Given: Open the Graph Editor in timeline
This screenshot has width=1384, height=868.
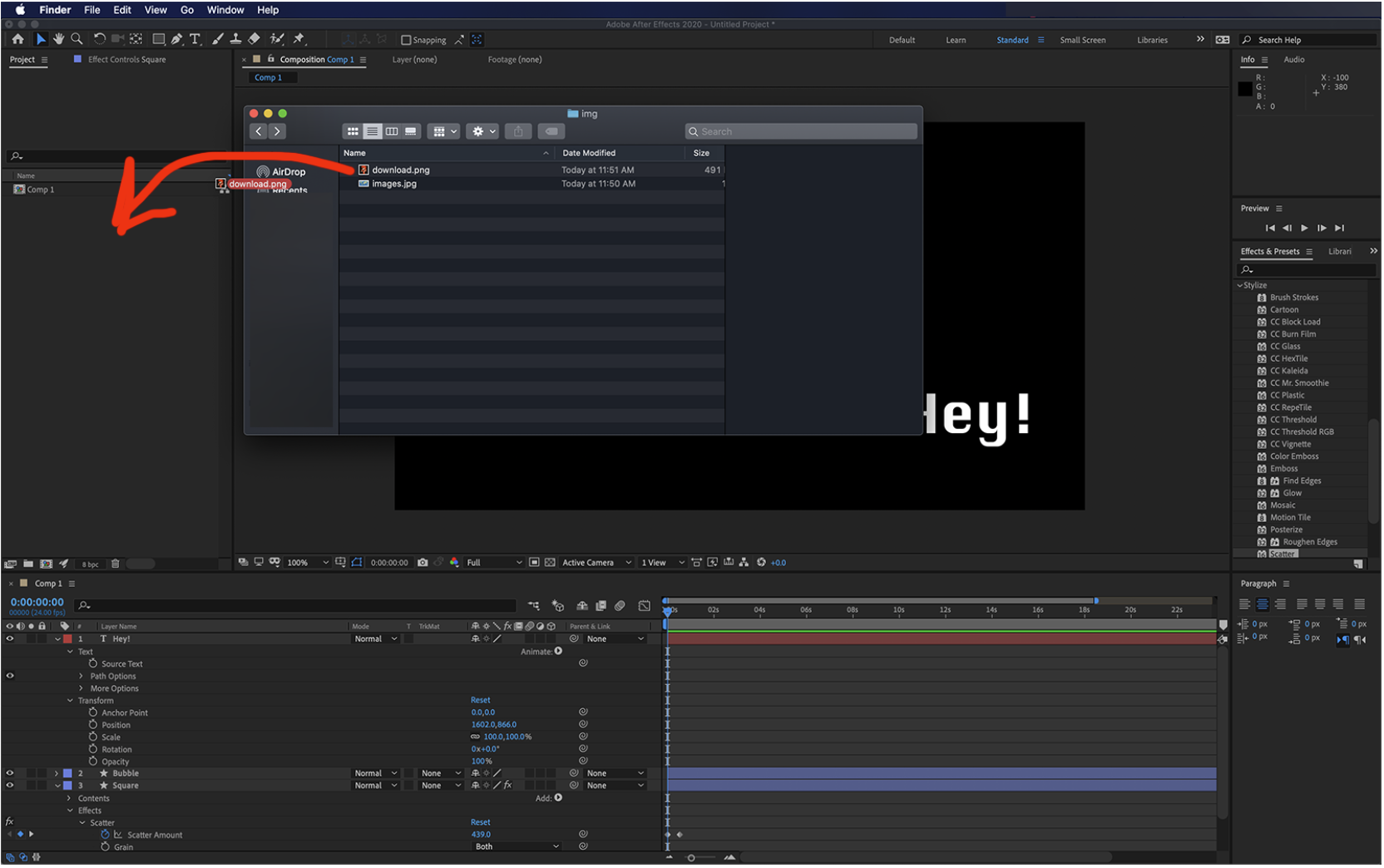Looking at the screenshot, I should 645,606.
